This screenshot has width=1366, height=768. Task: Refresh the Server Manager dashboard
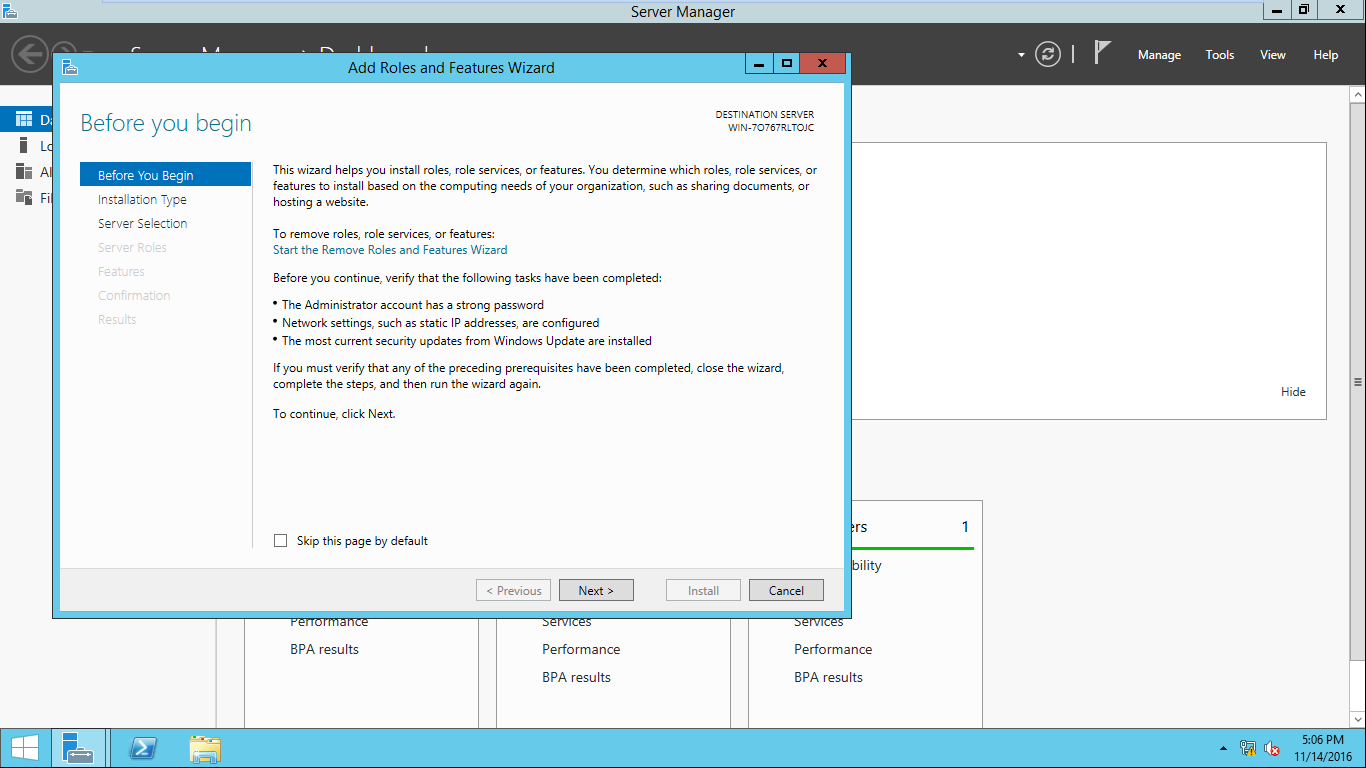tap(1047, 54)
